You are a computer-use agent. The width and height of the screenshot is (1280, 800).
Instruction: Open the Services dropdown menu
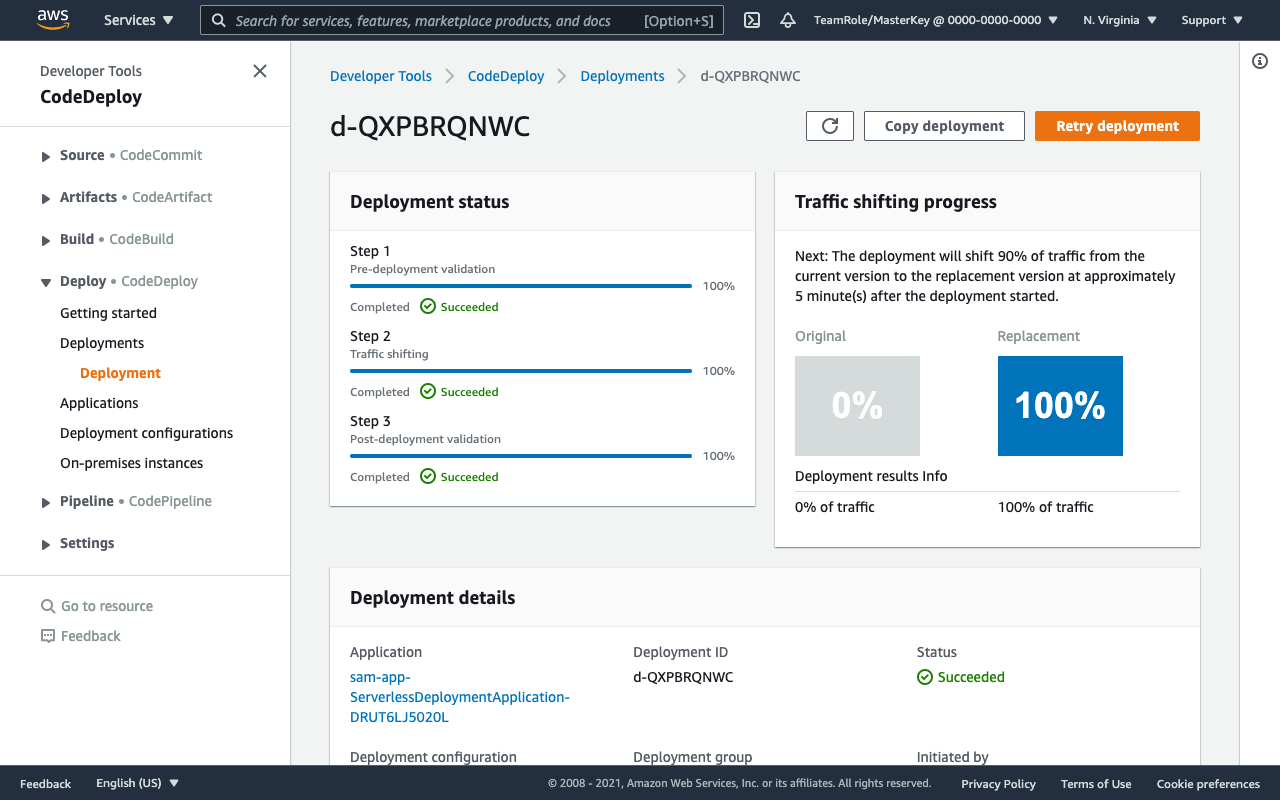(x=138, y=20)
